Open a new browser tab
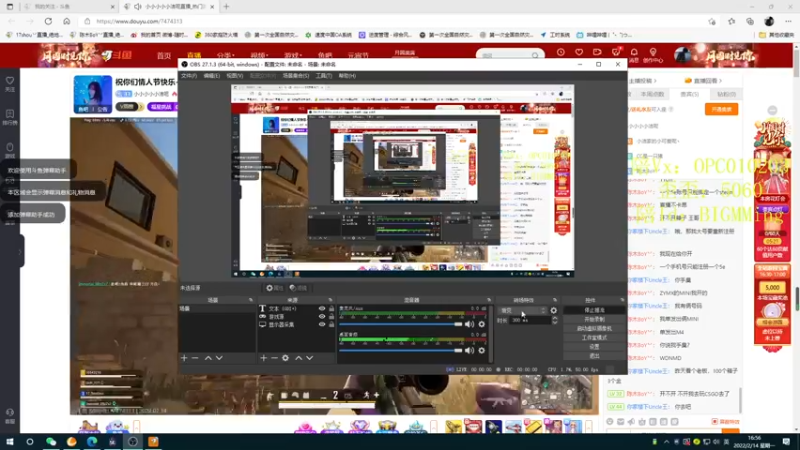This screenshot has width=800, height=450. [227, 7]
